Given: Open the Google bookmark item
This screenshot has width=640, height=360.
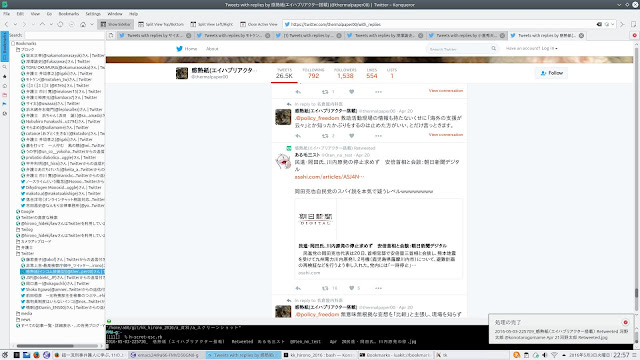Looking at the screenshot, I should [25, 211].
